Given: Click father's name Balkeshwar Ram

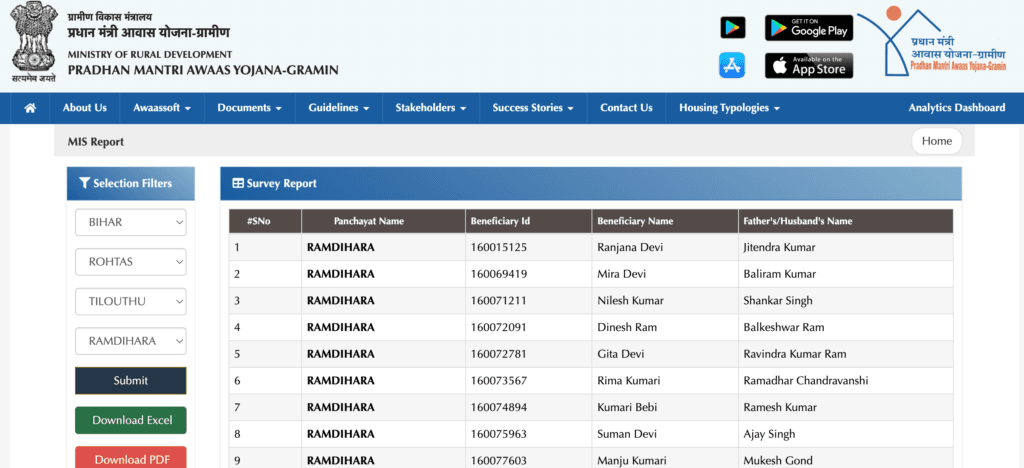Looking at the screenshot, I should (x=784, y=328).
